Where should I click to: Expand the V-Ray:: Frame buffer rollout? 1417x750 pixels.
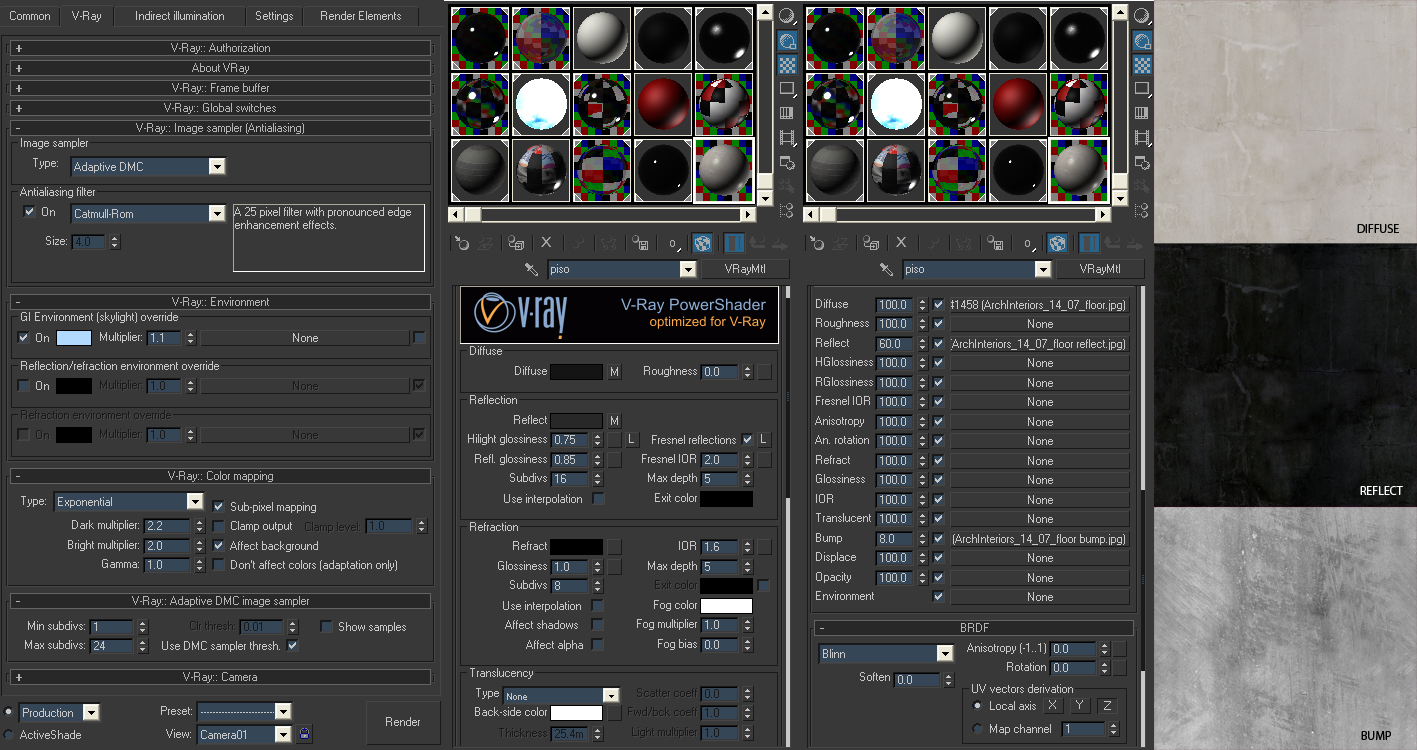coord(220,88)
